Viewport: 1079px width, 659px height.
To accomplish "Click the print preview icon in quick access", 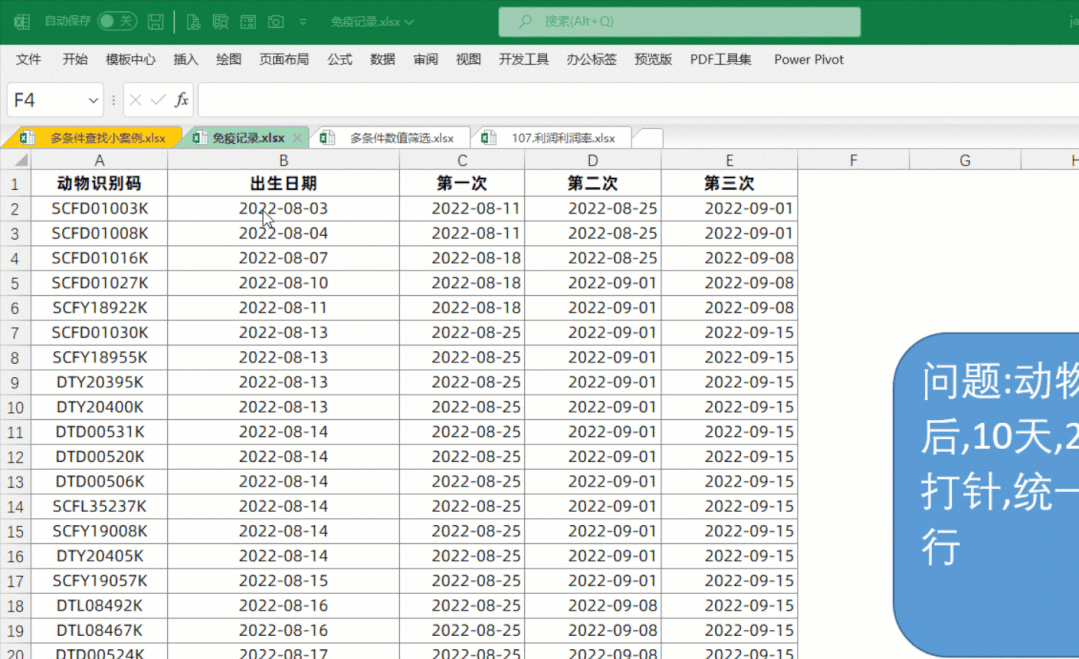I will [193, 22].
